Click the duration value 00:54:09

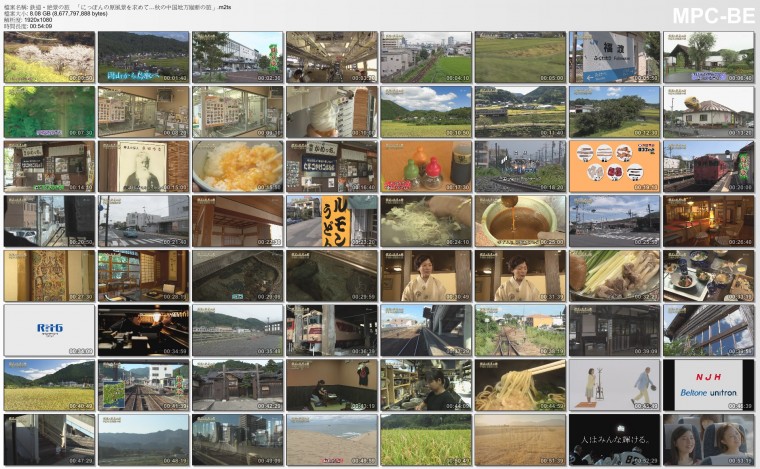(x=41, y=26)
